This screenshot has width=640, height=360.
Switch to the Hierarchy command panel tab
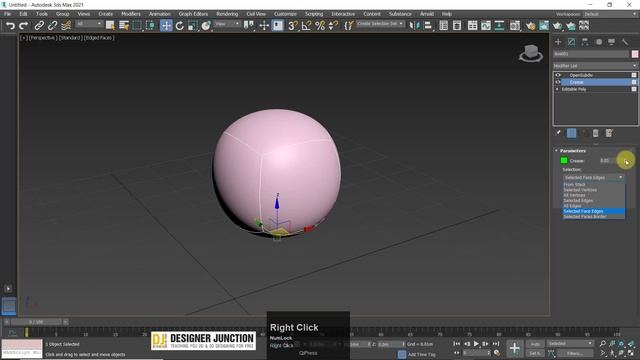click(585, 42)
